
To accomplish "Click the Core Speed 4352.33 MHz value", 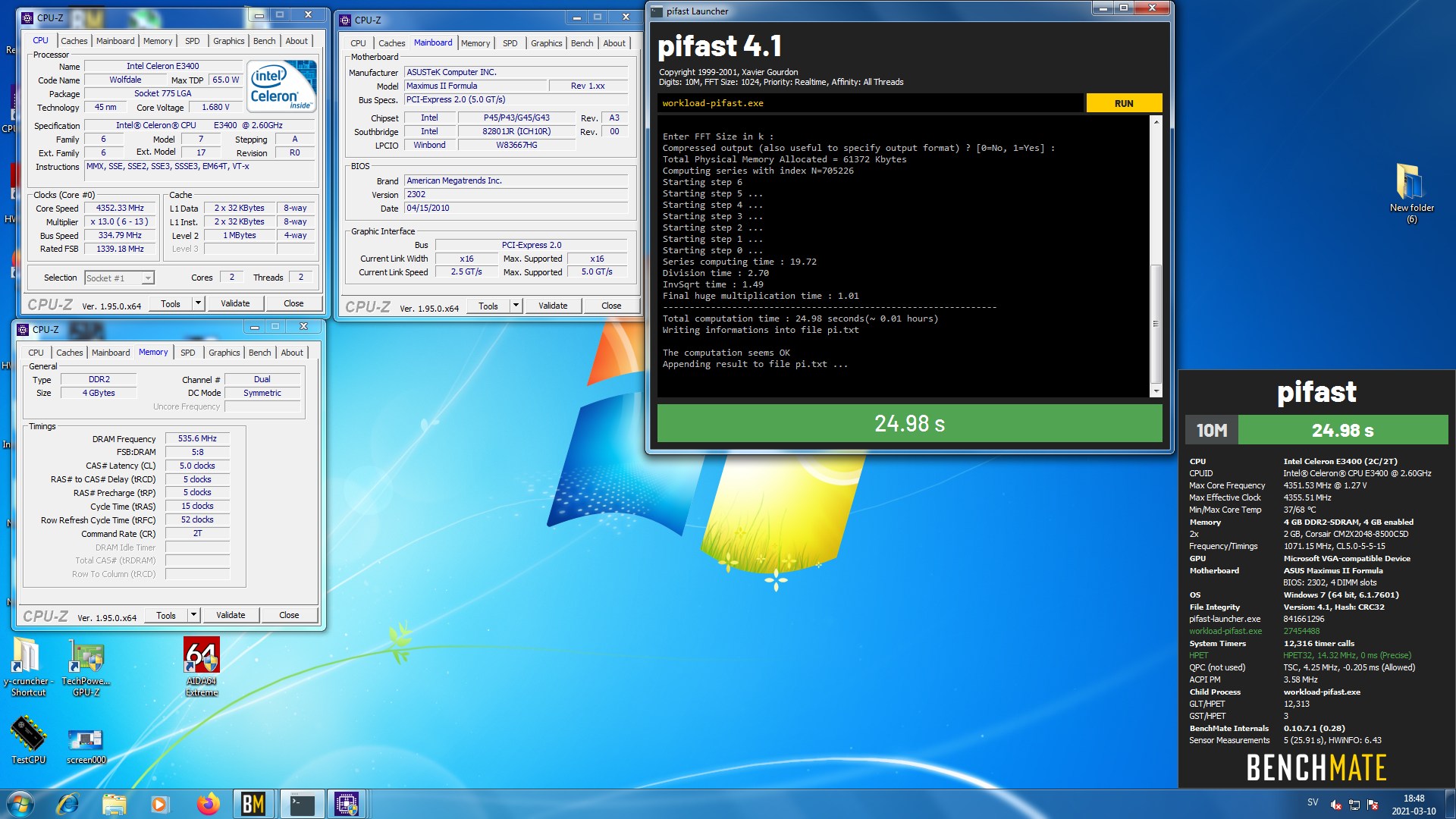I will [120, 208].
